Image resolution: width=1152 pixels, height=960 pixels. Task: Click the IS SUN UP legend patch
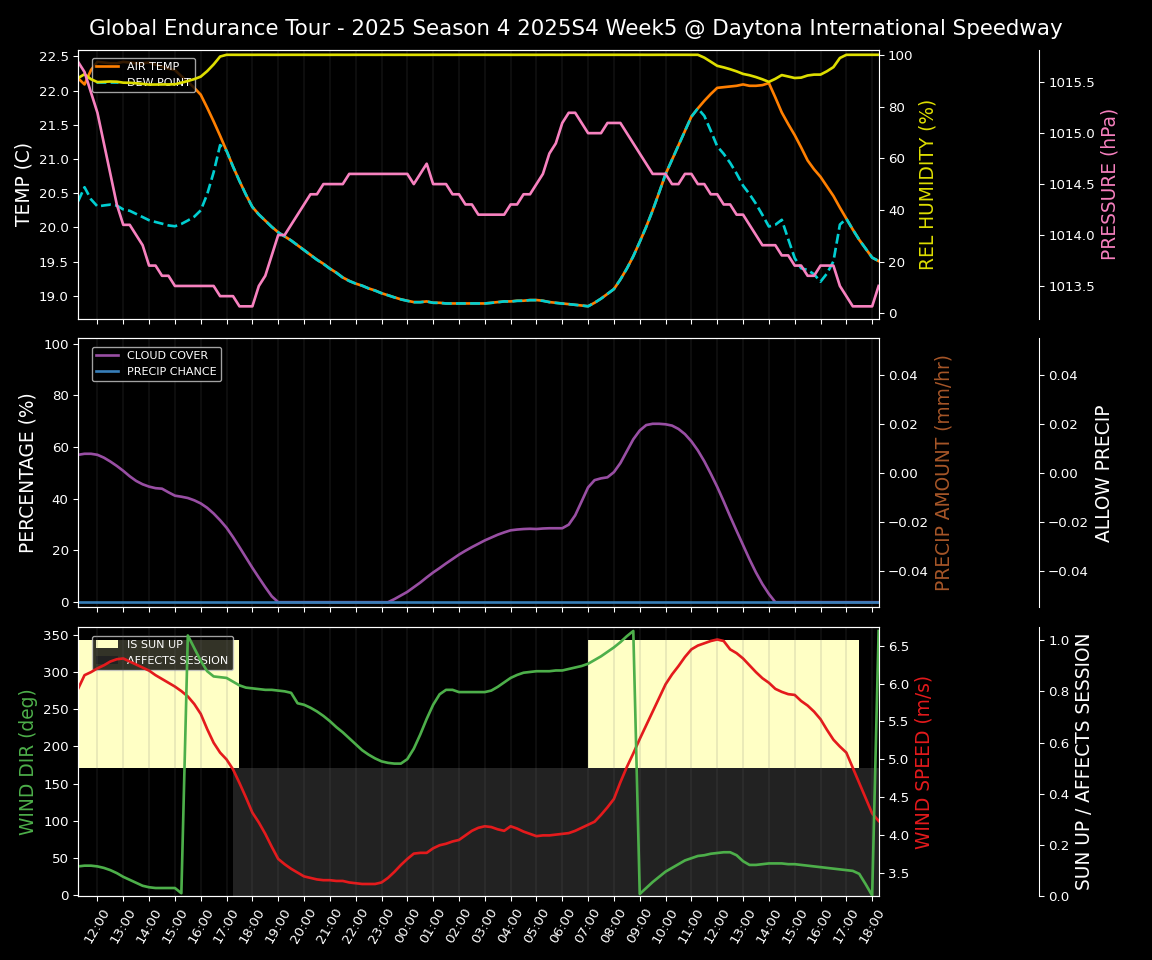point(109,645)
